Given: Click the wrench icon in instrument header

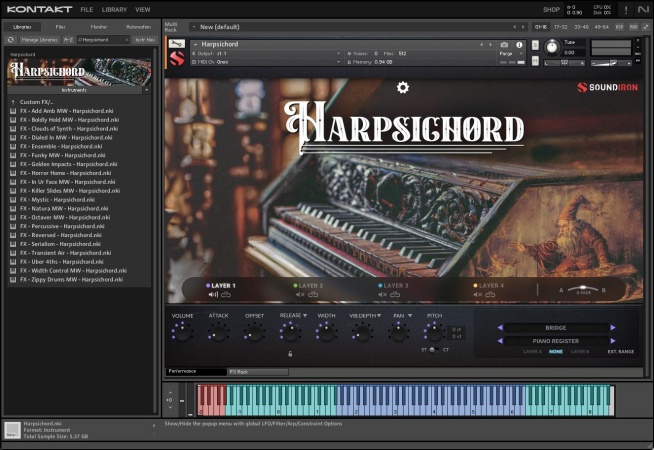Looking at the screenshot, I should pos(177,45).
